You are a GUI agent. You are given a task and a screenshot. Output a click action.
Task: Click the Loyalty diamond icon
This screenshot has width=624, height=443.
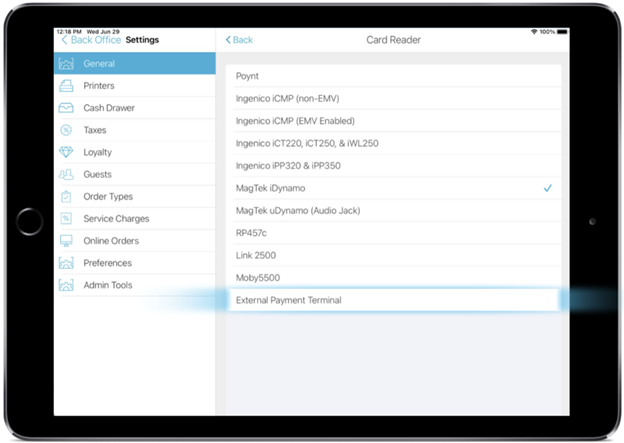tap(66, 152)
